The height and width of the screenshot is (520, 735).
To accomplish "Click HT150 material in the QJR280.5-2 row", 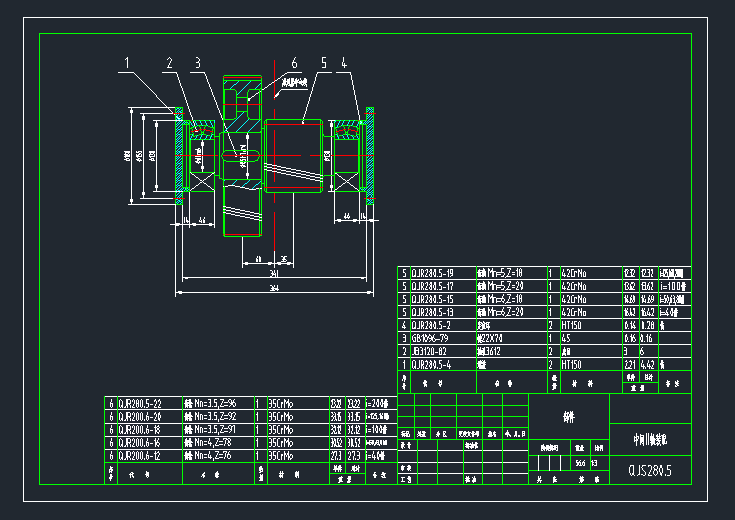I will (x=572, y=325).
